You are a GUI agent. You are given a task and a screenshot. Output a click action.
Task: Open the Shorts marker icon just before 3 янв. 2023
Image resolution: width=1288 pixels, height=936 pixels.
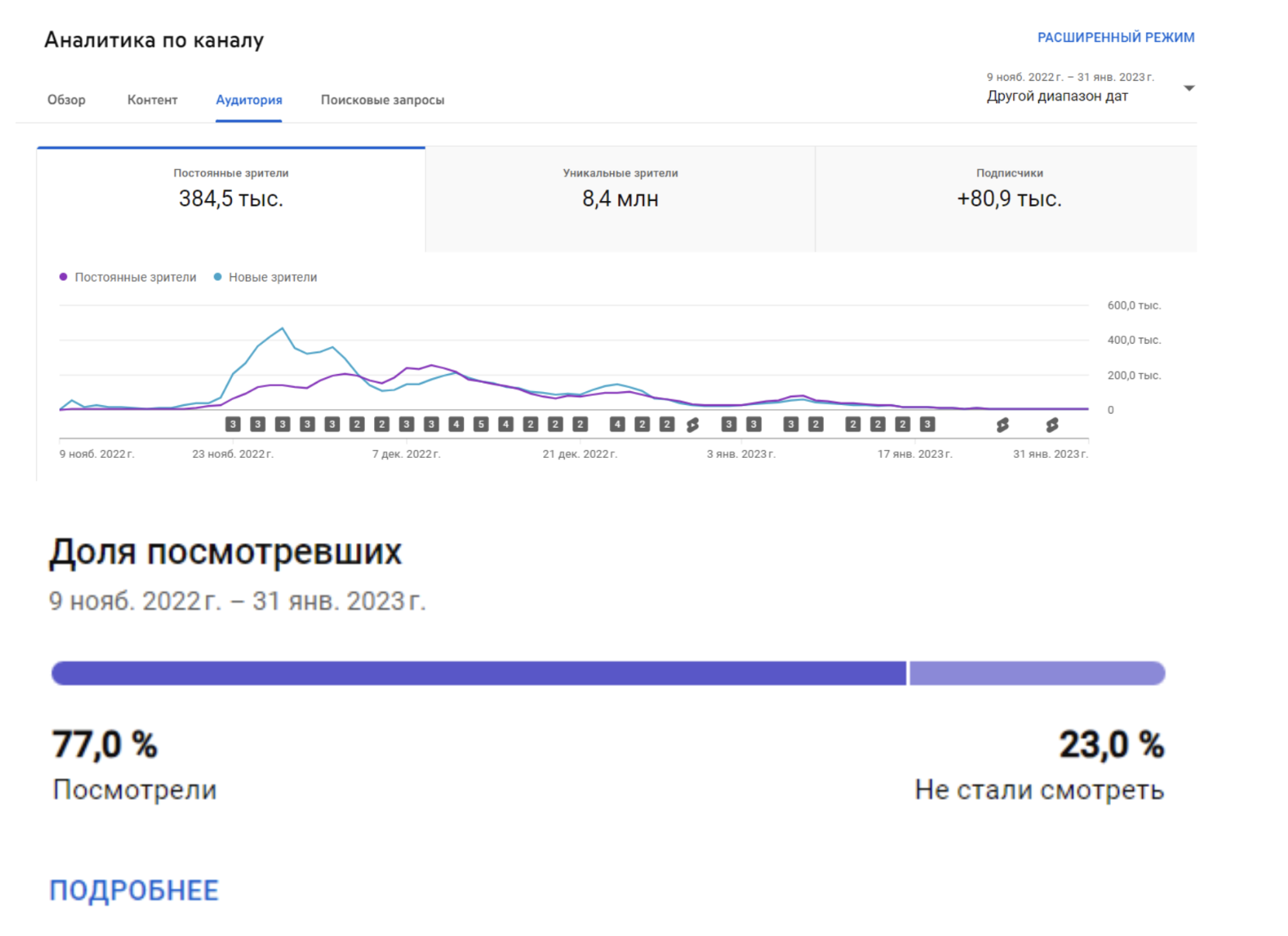click(693, 425)
